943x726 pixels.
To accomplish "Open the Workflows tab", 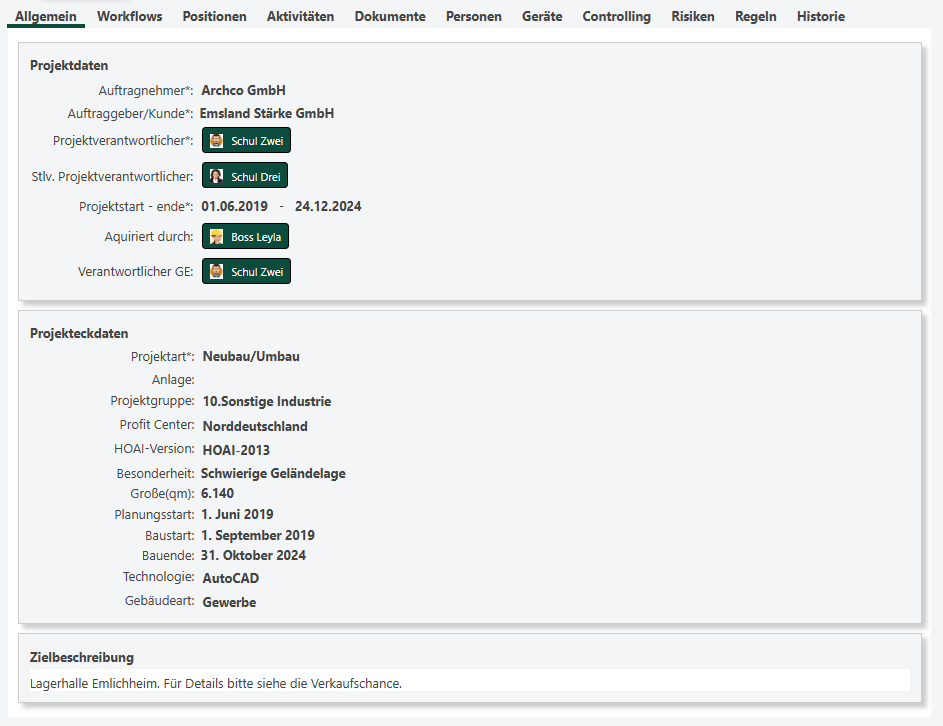I will click(x=129, y=17).
